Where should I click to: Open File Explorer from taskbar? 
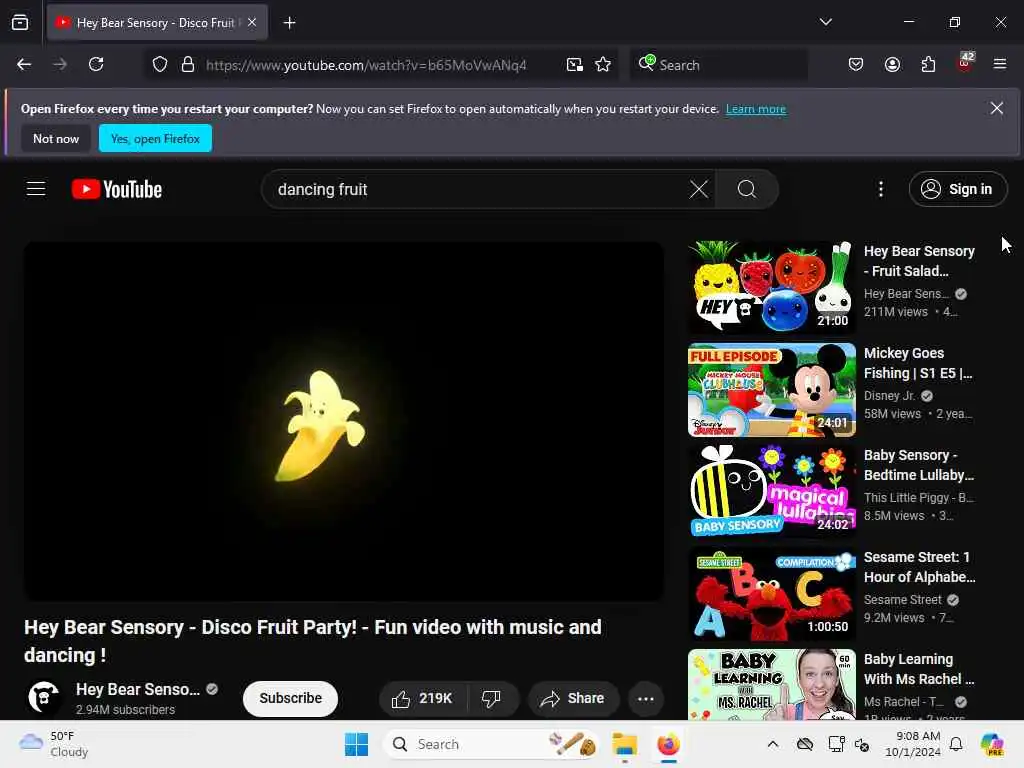[624, 744]
